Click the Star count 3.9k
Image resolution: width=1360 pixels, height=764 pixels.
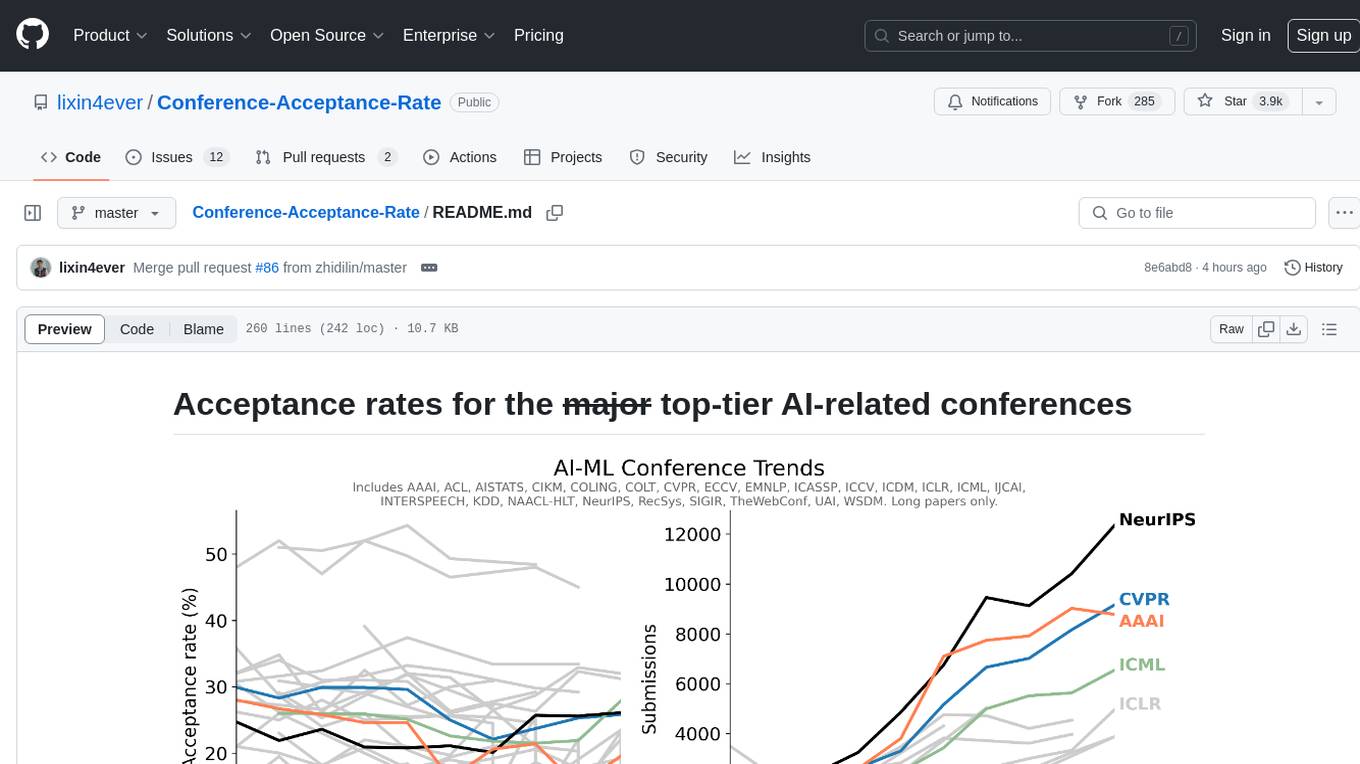coord(1271,102)
